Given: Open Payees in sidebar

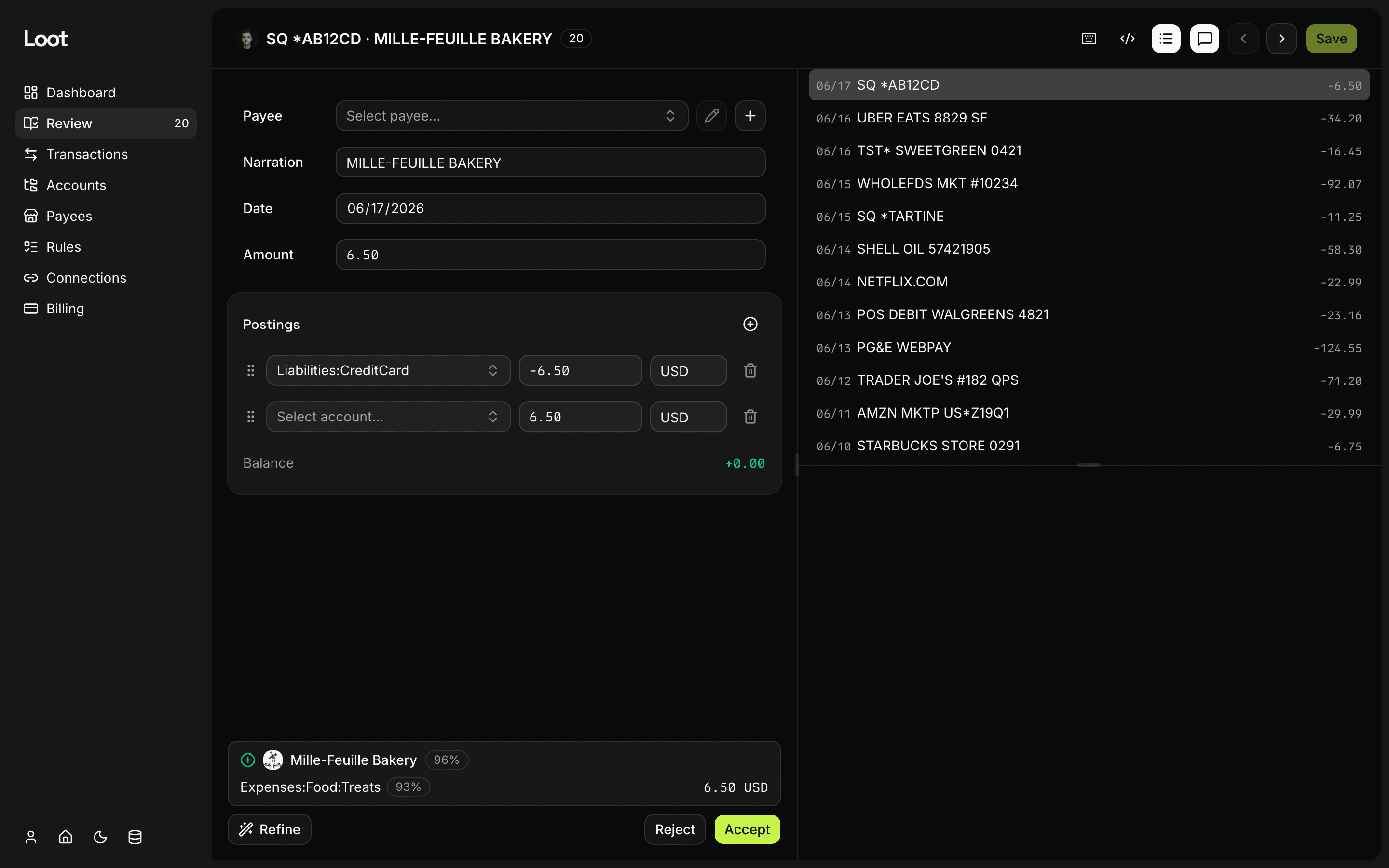Looking at the screenshot, I should tap(106, 216).
